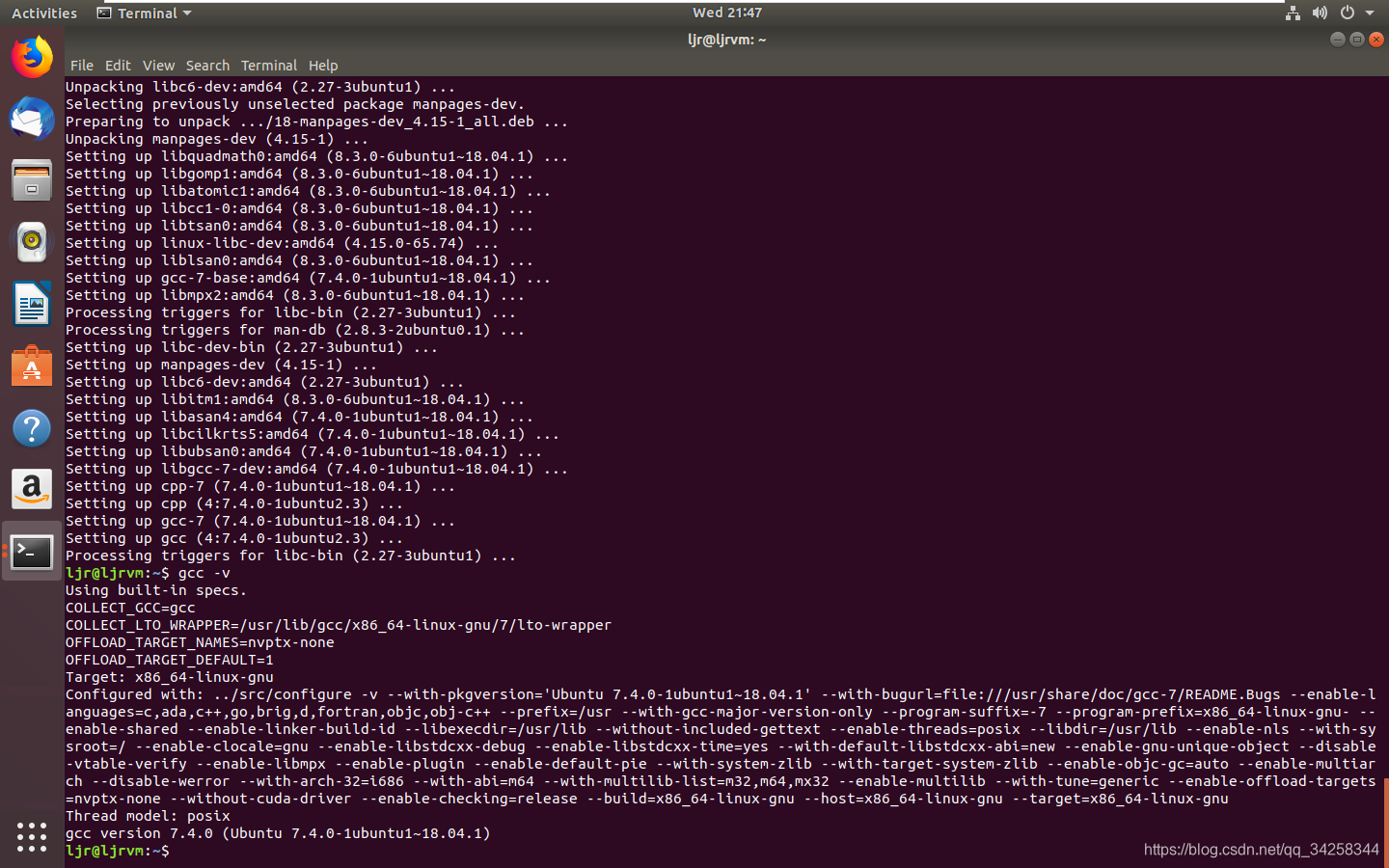
Task: Open the Terminal app menu dropdown
Action: point(145,13)
